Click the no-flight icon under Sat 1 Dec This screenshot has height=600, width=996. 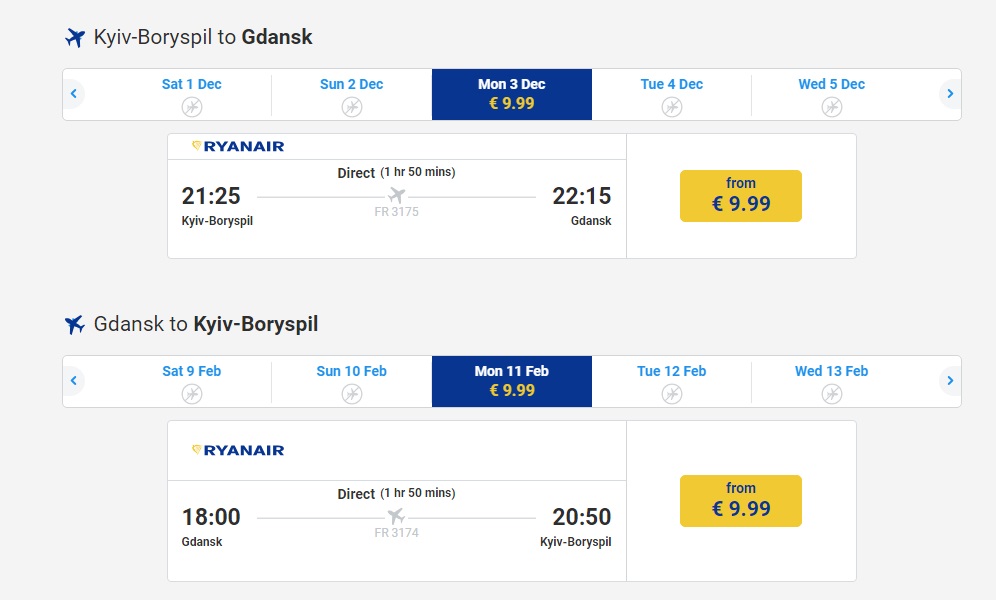click(x=192, y=107)
